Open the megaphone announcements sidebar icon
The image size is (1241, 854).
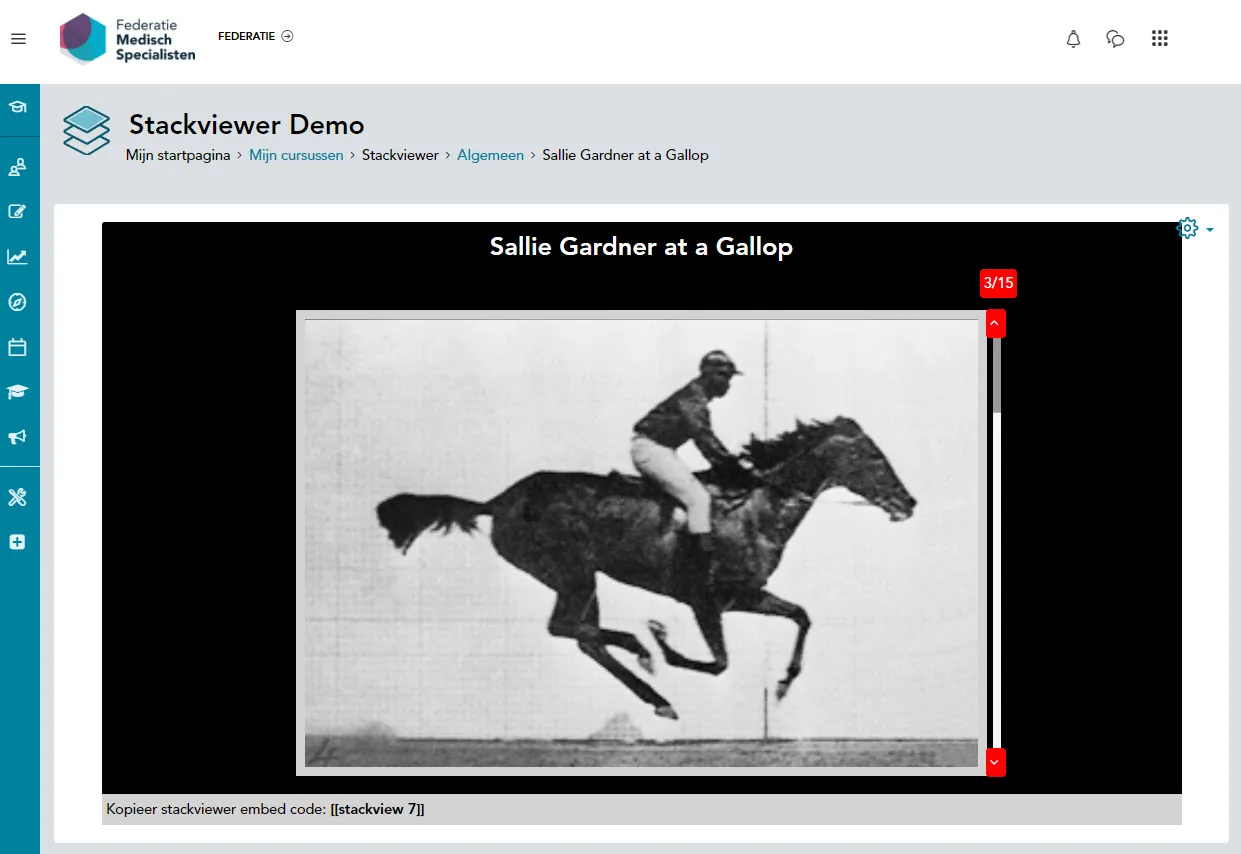click(x=17, y=437)
